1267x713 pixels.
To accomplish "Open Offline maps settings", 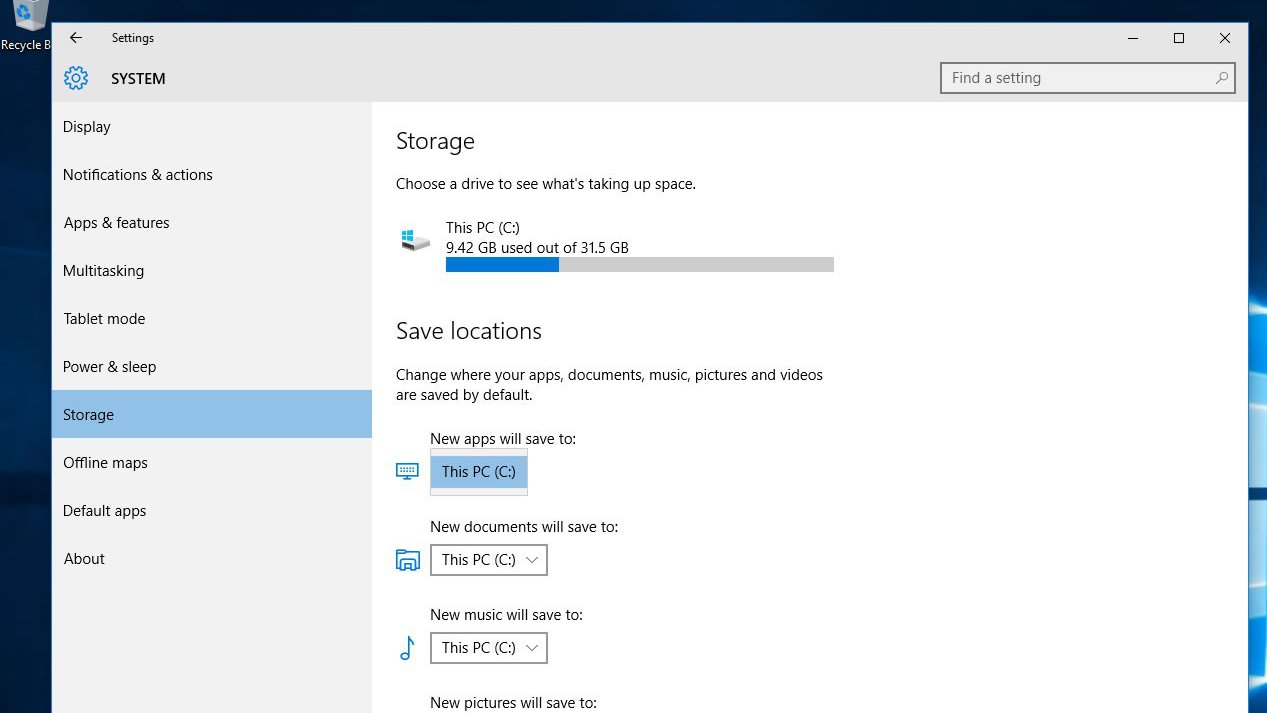I will [x=212, y=463].
